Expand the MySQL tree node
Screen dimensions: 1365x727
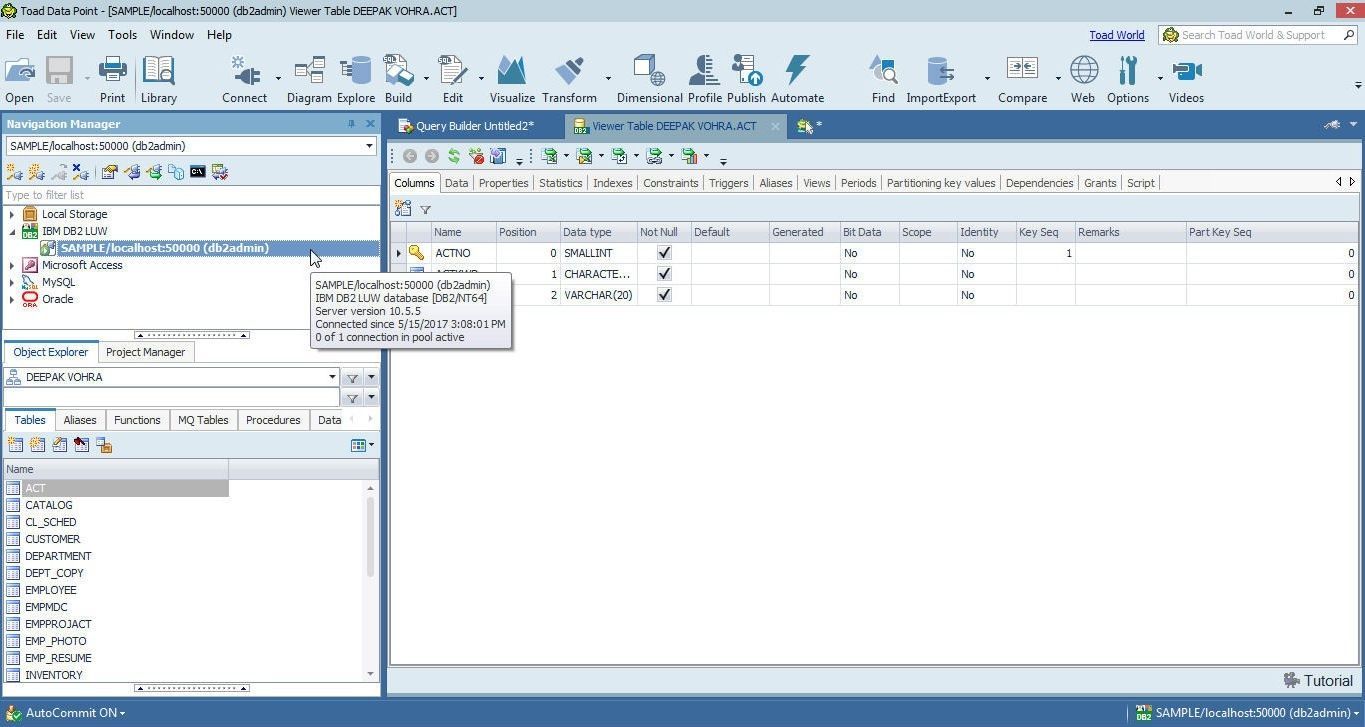[12, 282]
